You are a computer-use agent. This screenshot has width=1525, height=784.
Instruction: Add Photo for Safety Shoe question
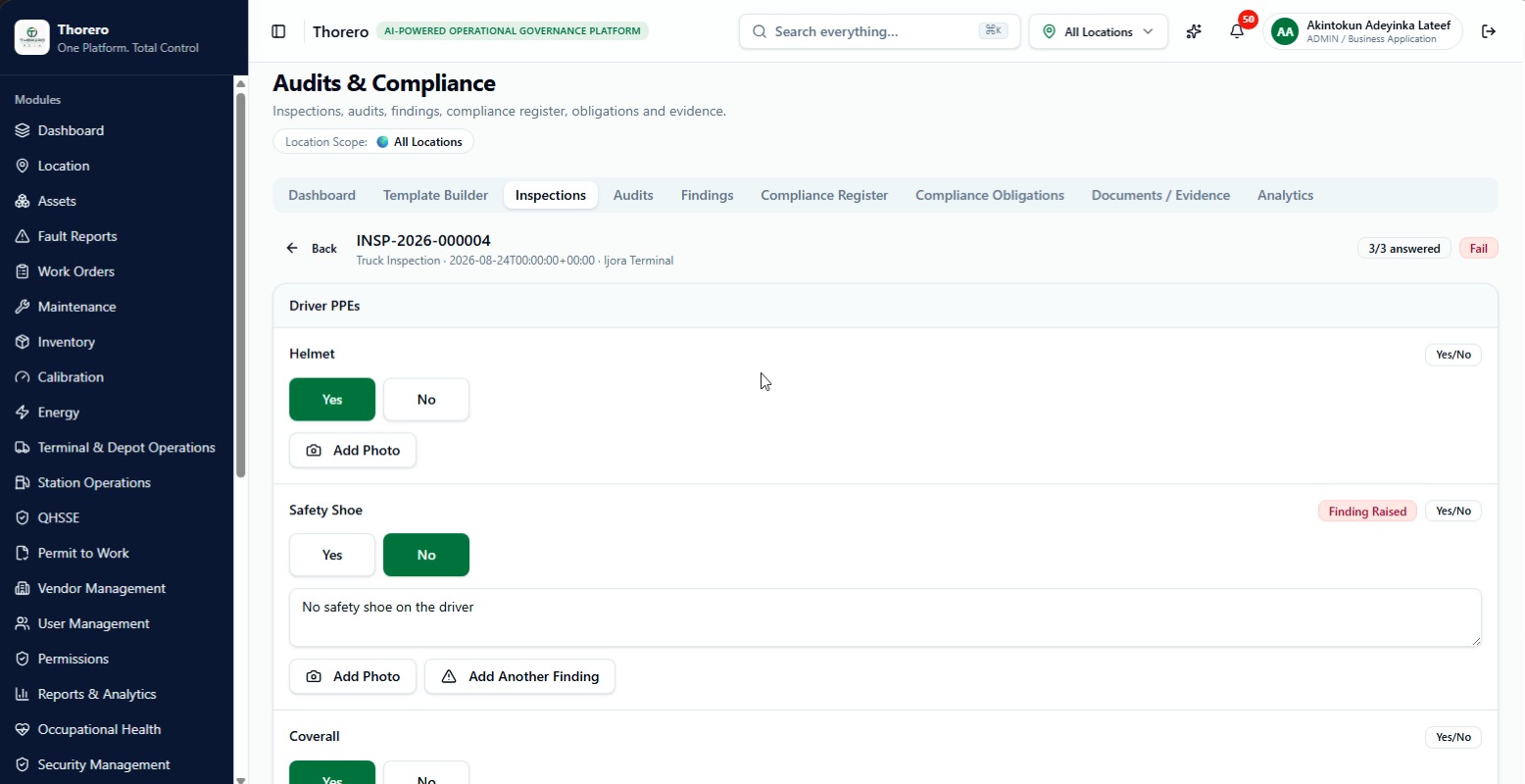[x=353, y=676]
